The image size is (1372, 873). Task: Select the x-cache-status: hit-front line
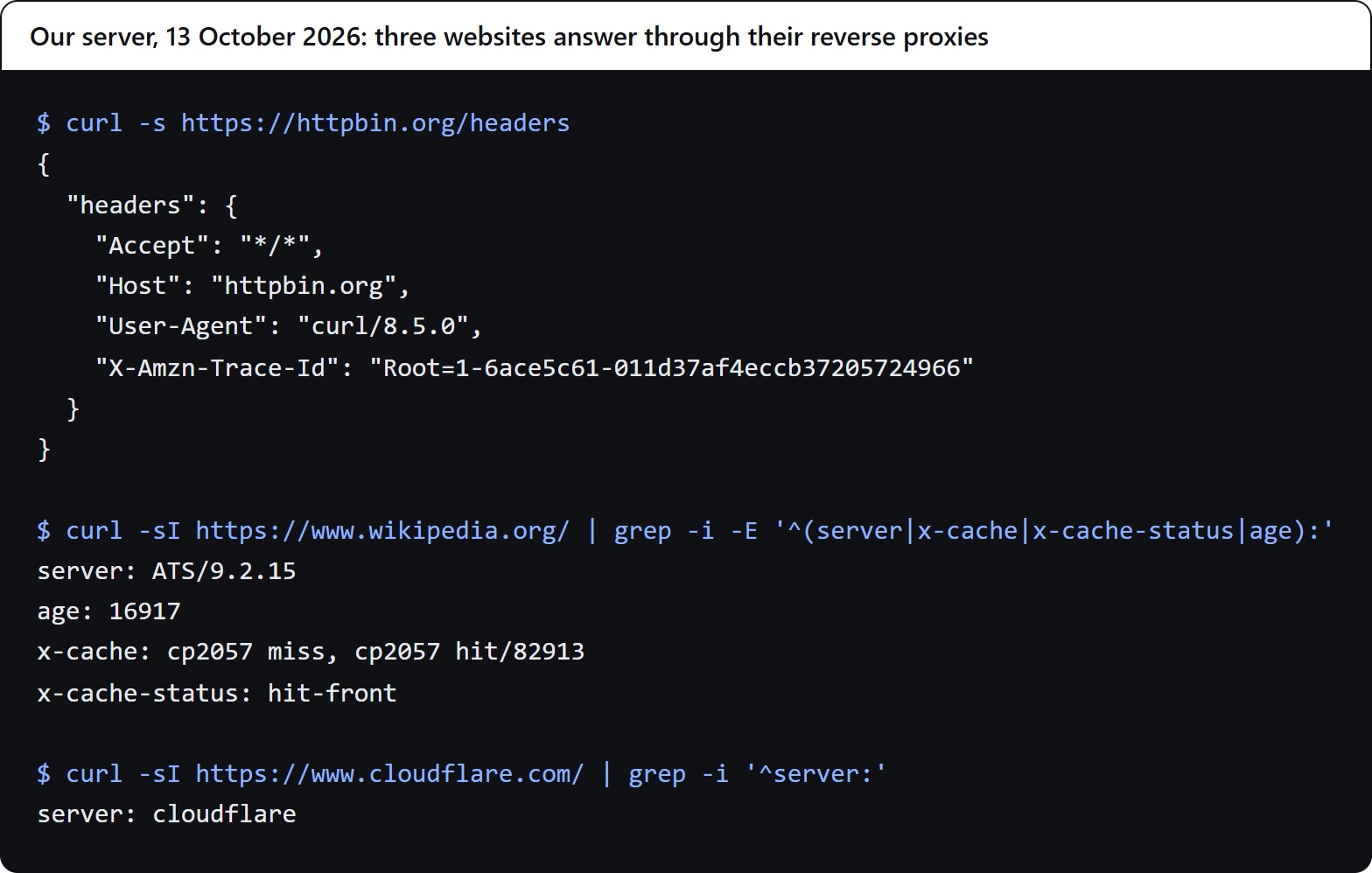217,693
